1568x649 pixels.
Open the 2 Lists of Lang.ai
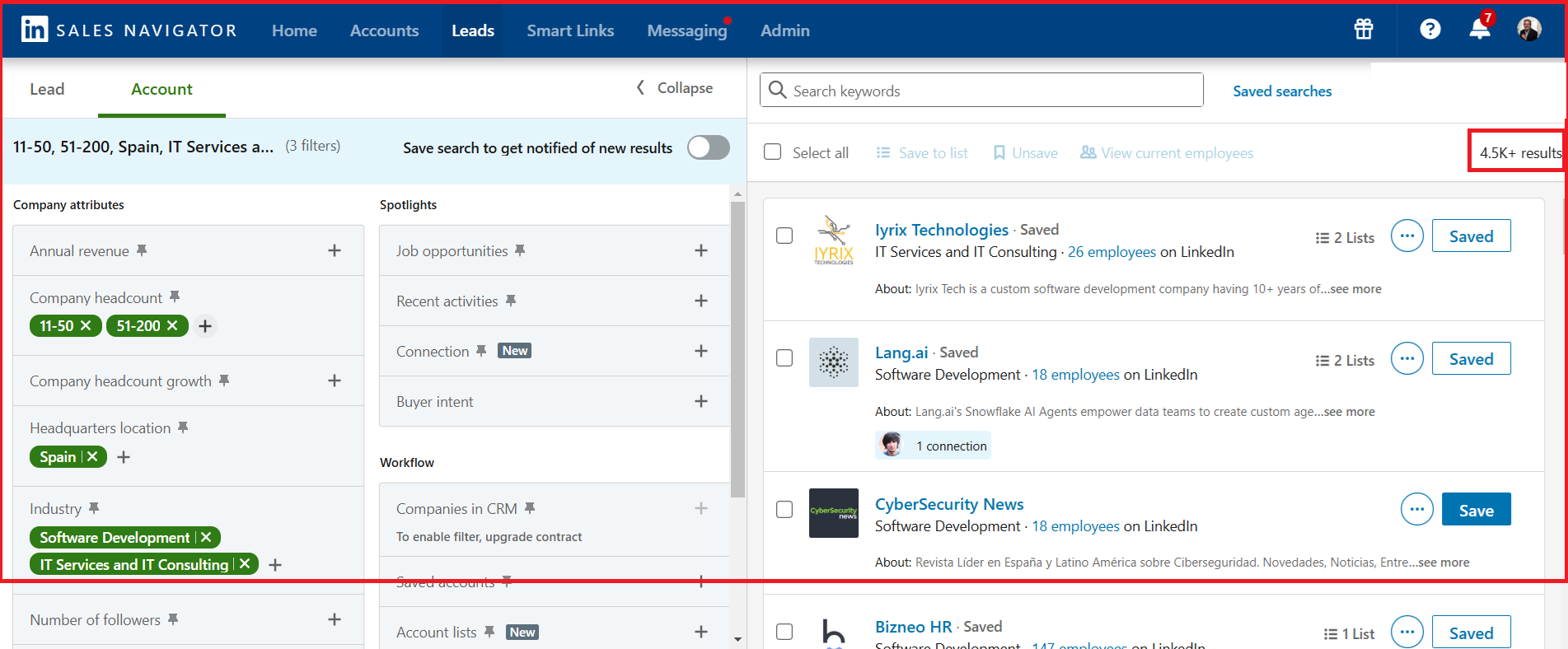pyautogui.click(x=1345, y=360)
